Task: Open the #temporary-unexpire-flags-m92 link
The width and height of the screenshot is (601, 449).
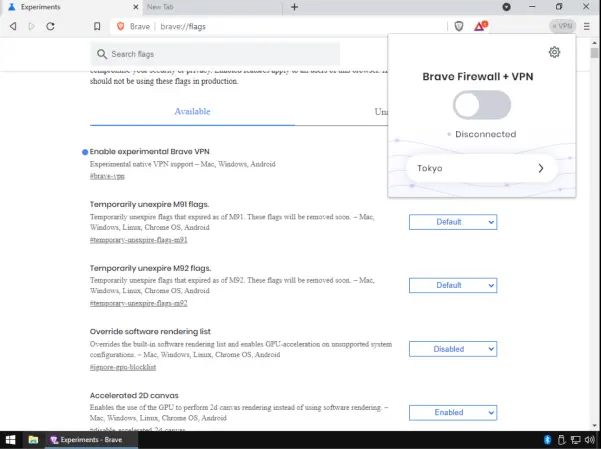Action: (x=138, y=303)
